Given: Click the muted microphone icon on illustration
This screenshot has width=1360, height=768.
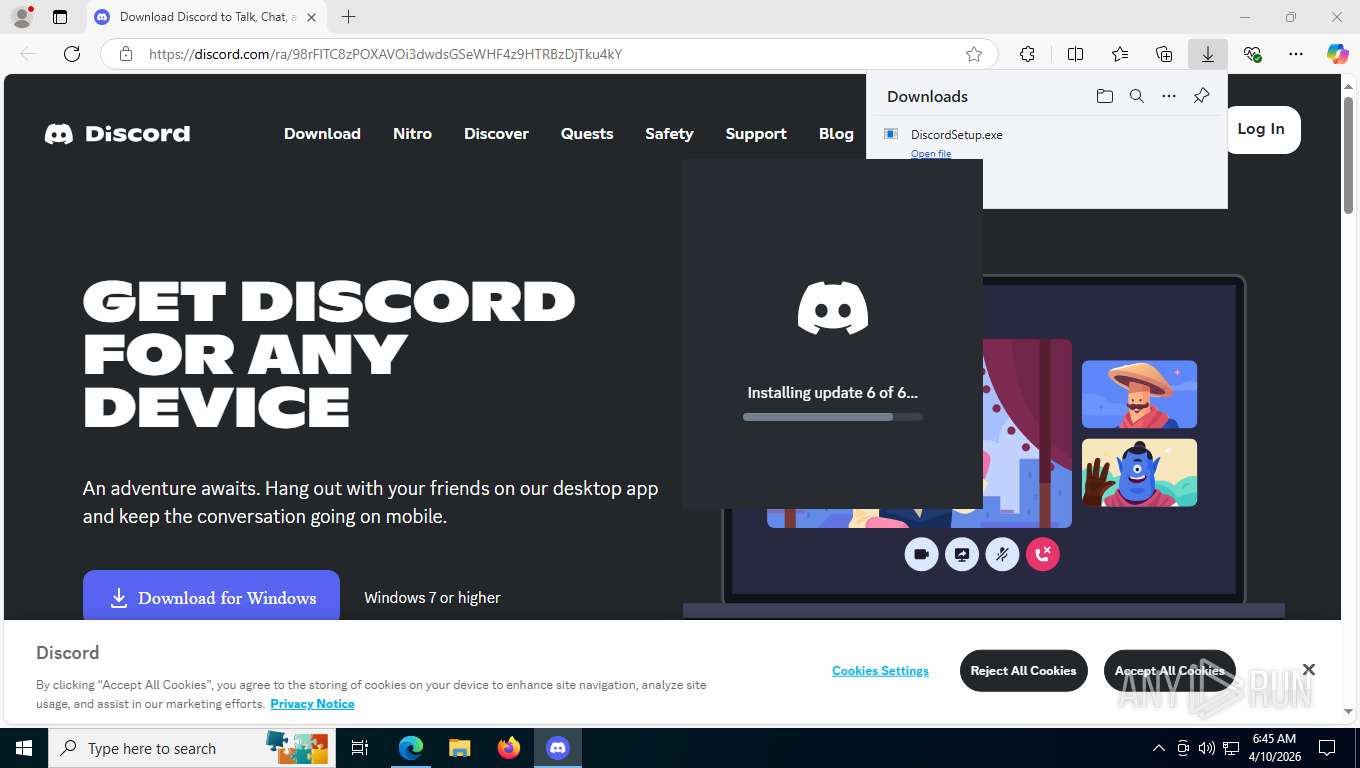Looking at the screenshot, I should tap(1002, 554).
